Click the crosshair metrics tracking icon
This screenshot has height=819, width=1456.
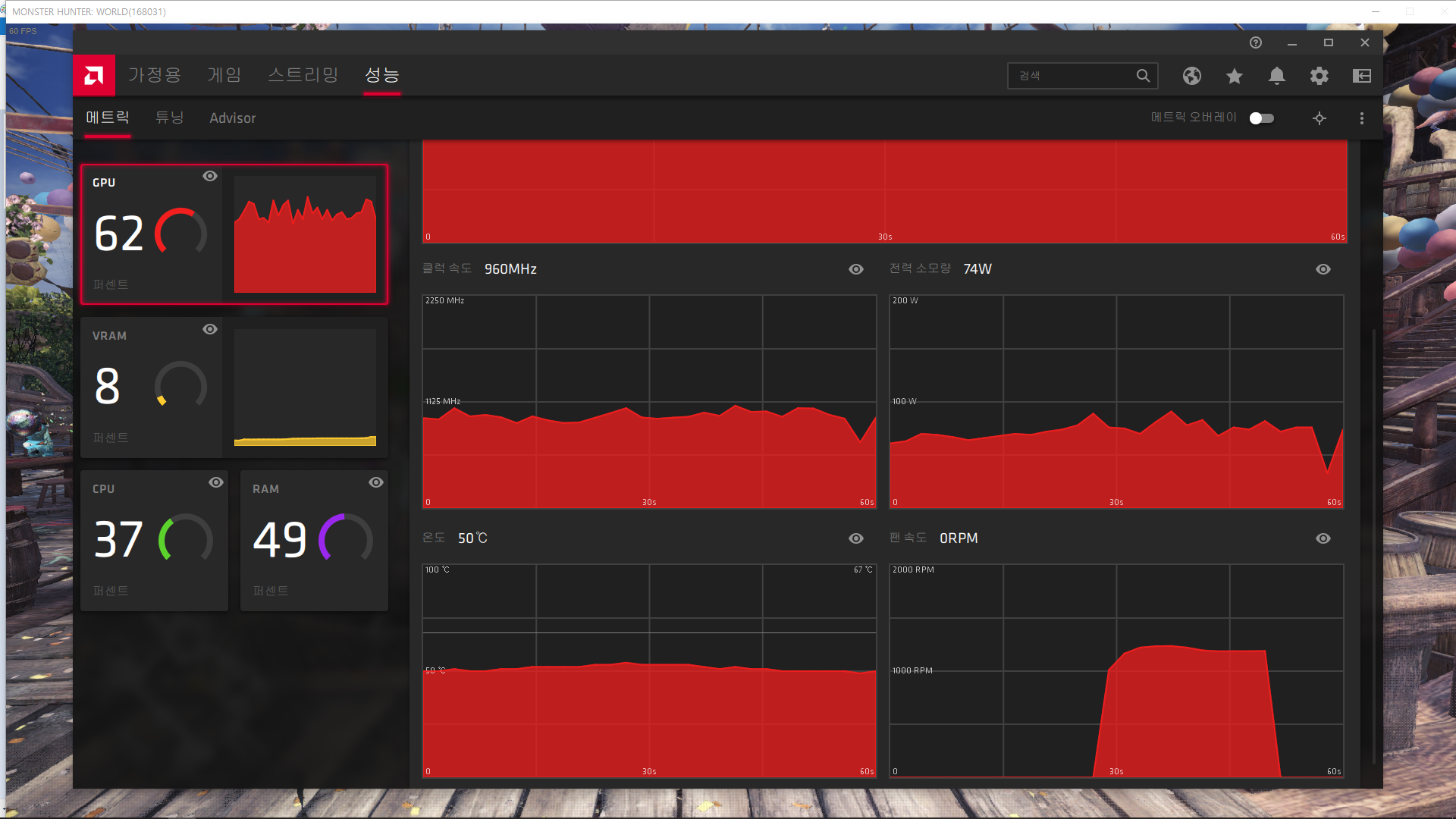click(1319, 118)
